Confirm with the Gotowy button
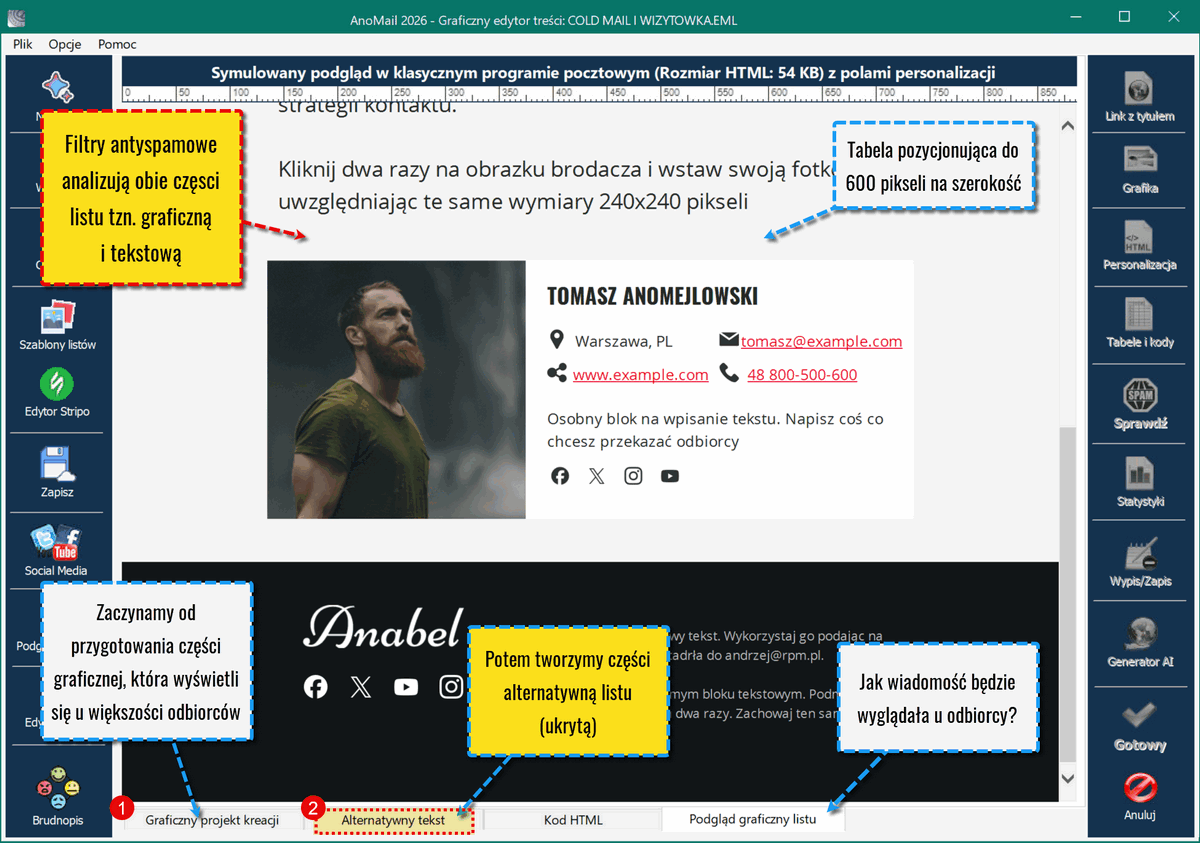 1139,726
